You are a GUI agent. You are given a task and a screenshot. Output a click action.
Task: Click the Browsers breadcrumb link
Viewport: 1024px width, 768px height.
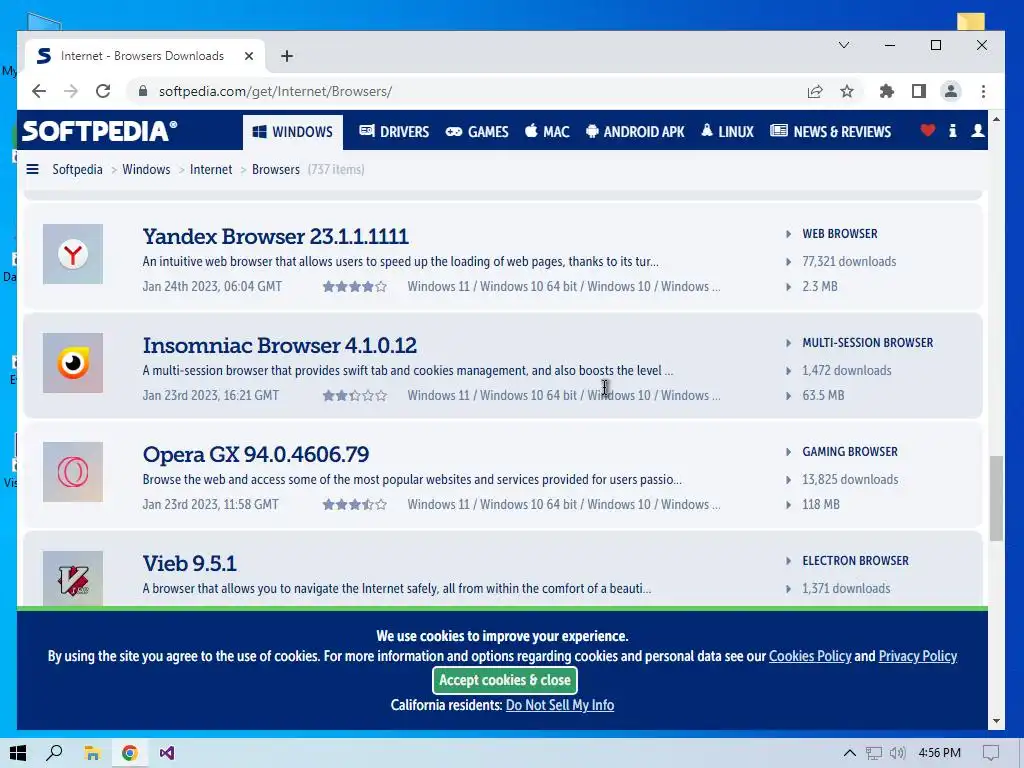tap(276, 169)
